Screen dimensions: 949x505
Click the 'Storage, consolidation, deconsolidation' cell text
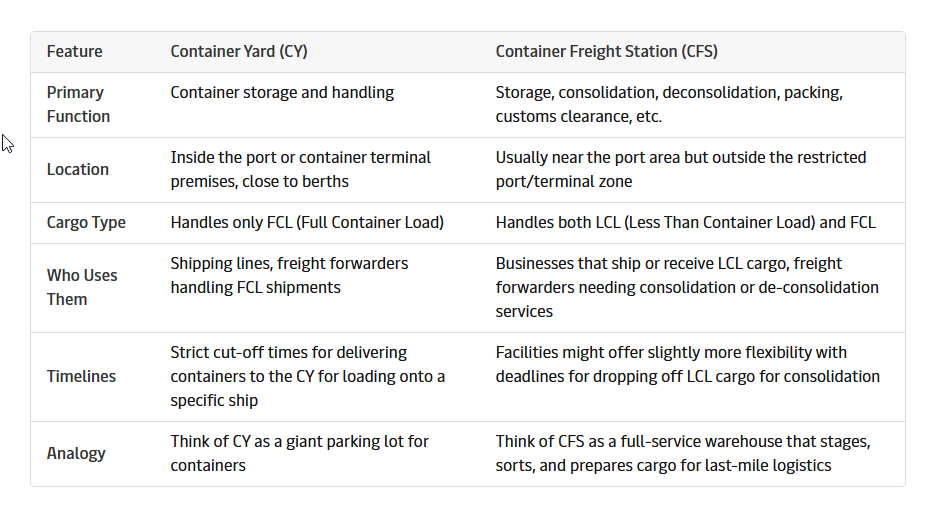pos(669,104)
